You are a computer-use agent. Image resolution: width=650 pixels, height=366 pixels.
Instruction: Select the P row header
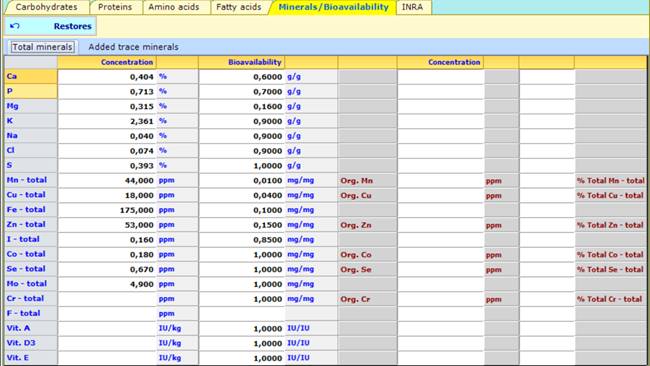click(31, 91)
